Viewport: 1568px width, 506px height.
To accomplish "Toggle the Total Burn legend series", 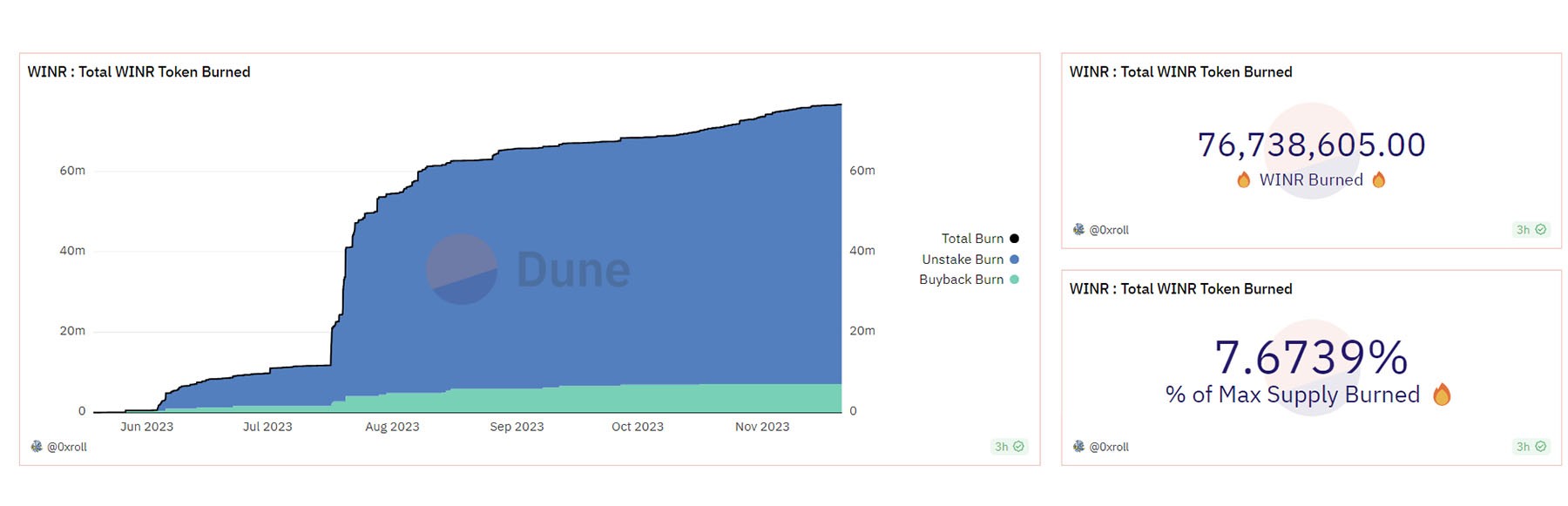I will (x=979, y=239).
